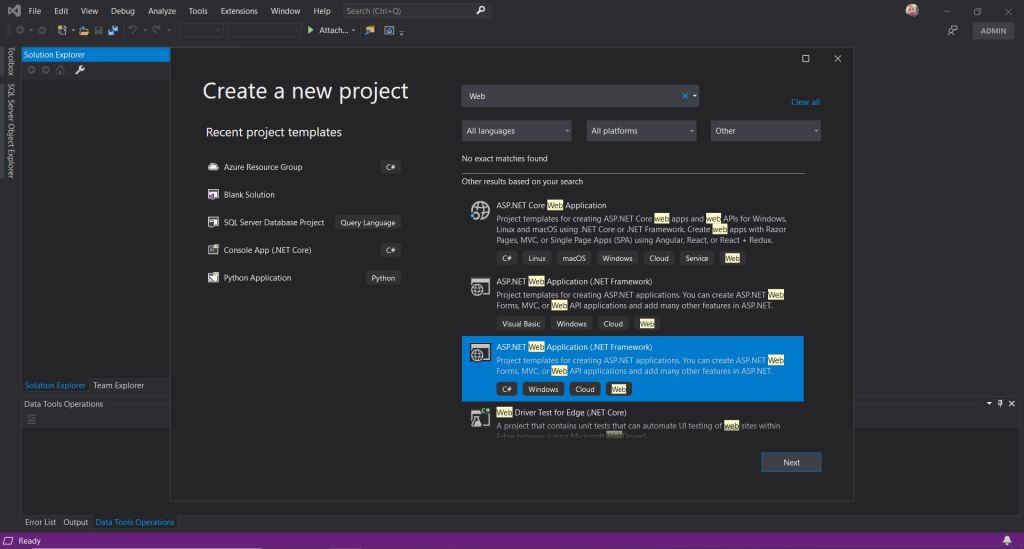This screenshot has height=549, width=1024.
Task: Open the Analyze menu
Action: tap(161, 11)
